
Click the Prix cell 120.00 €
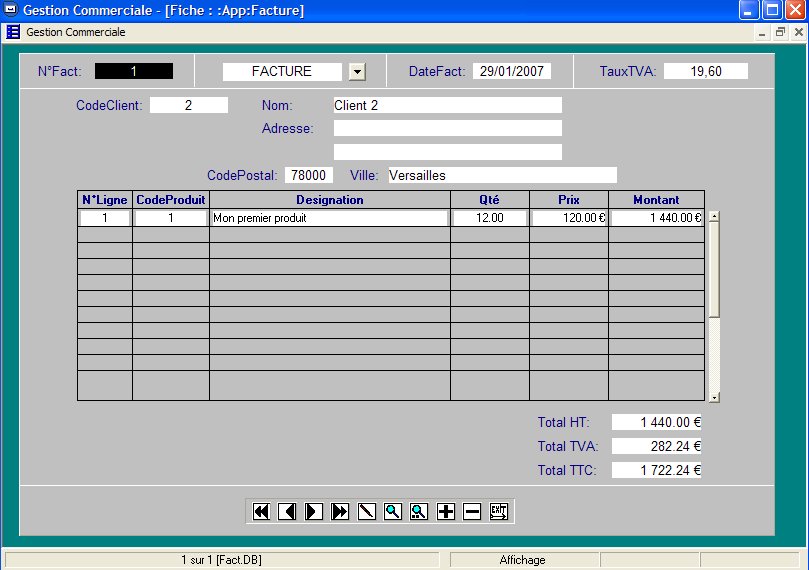coord(569,218)
